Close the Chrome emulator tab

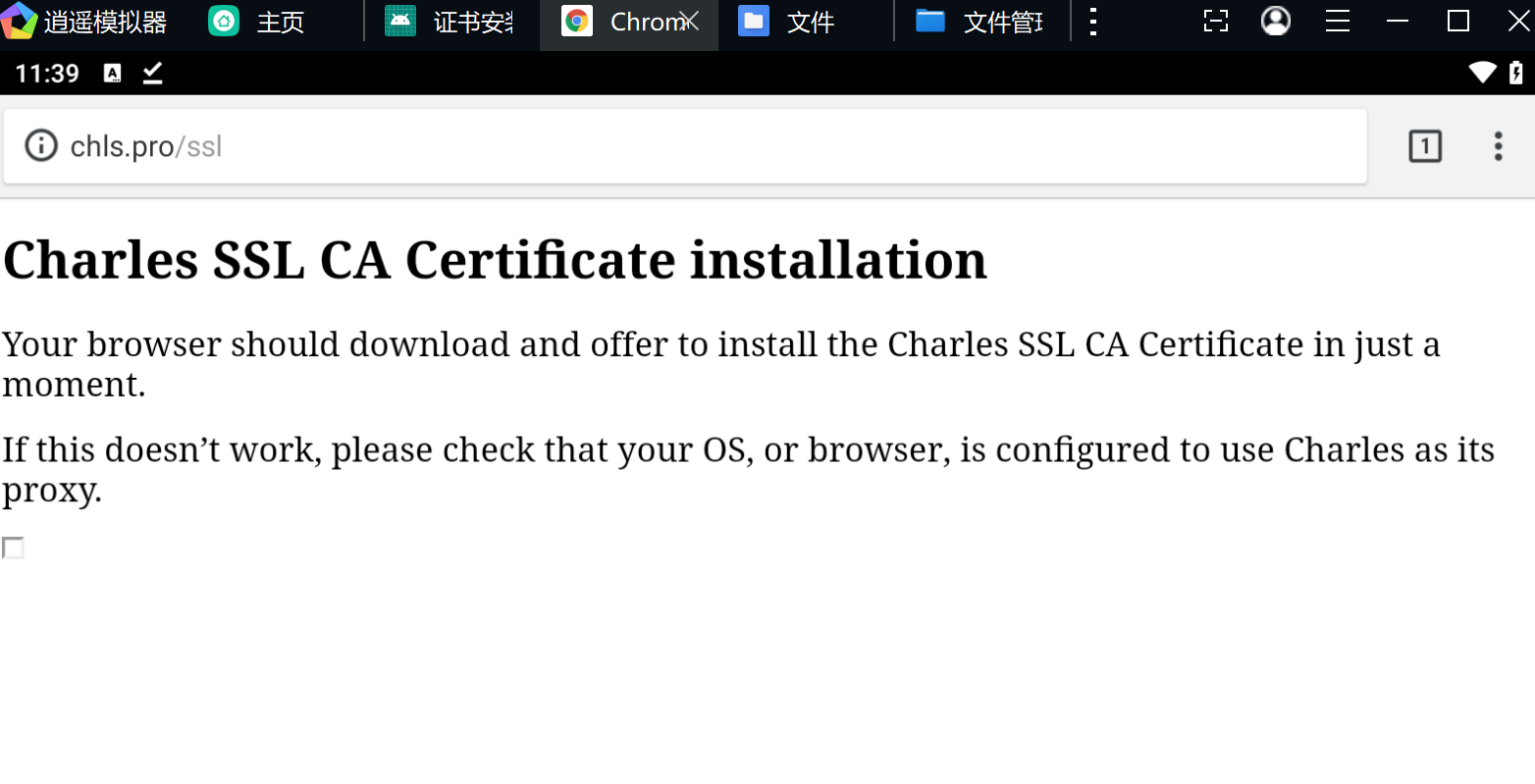coord(691,21)
